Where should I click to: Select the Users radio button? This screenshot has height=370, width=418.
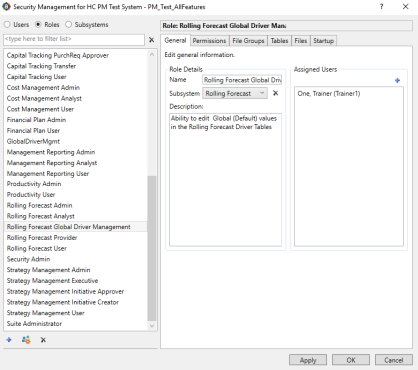click(x=16, y=25)
